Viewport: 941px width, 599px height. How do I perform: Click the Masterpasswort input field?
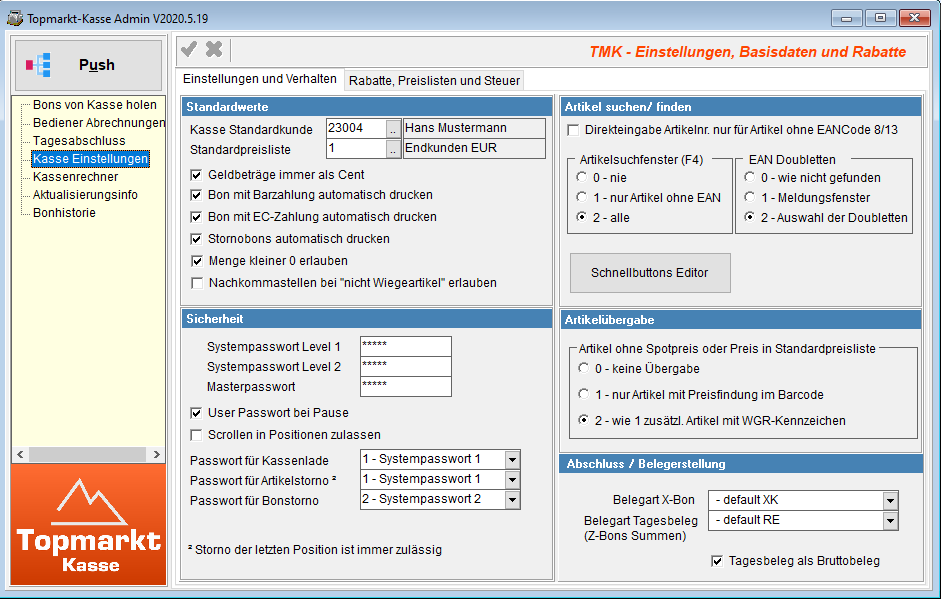405,386
